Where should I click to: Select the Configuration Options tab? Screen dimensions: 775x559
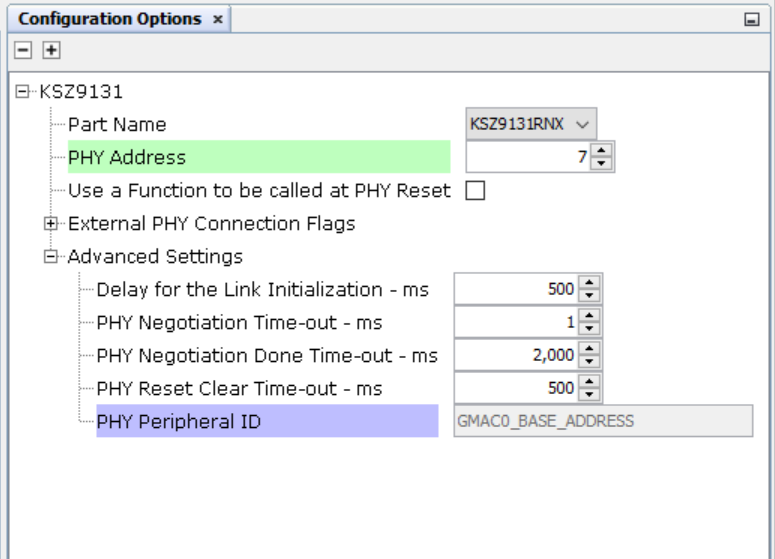pos(110,19)
